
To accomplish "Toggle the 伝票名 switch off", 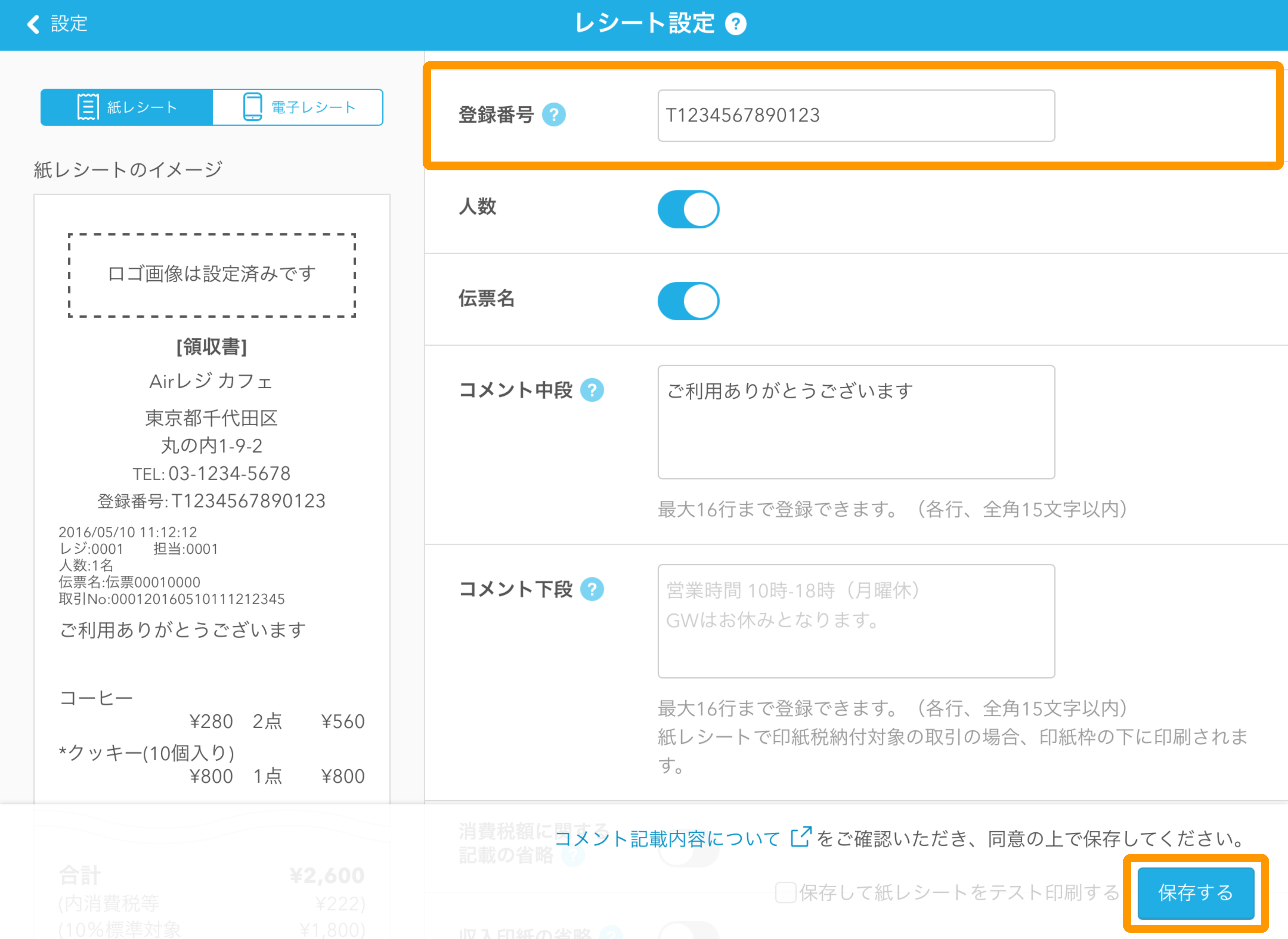I will coord(688,301).
